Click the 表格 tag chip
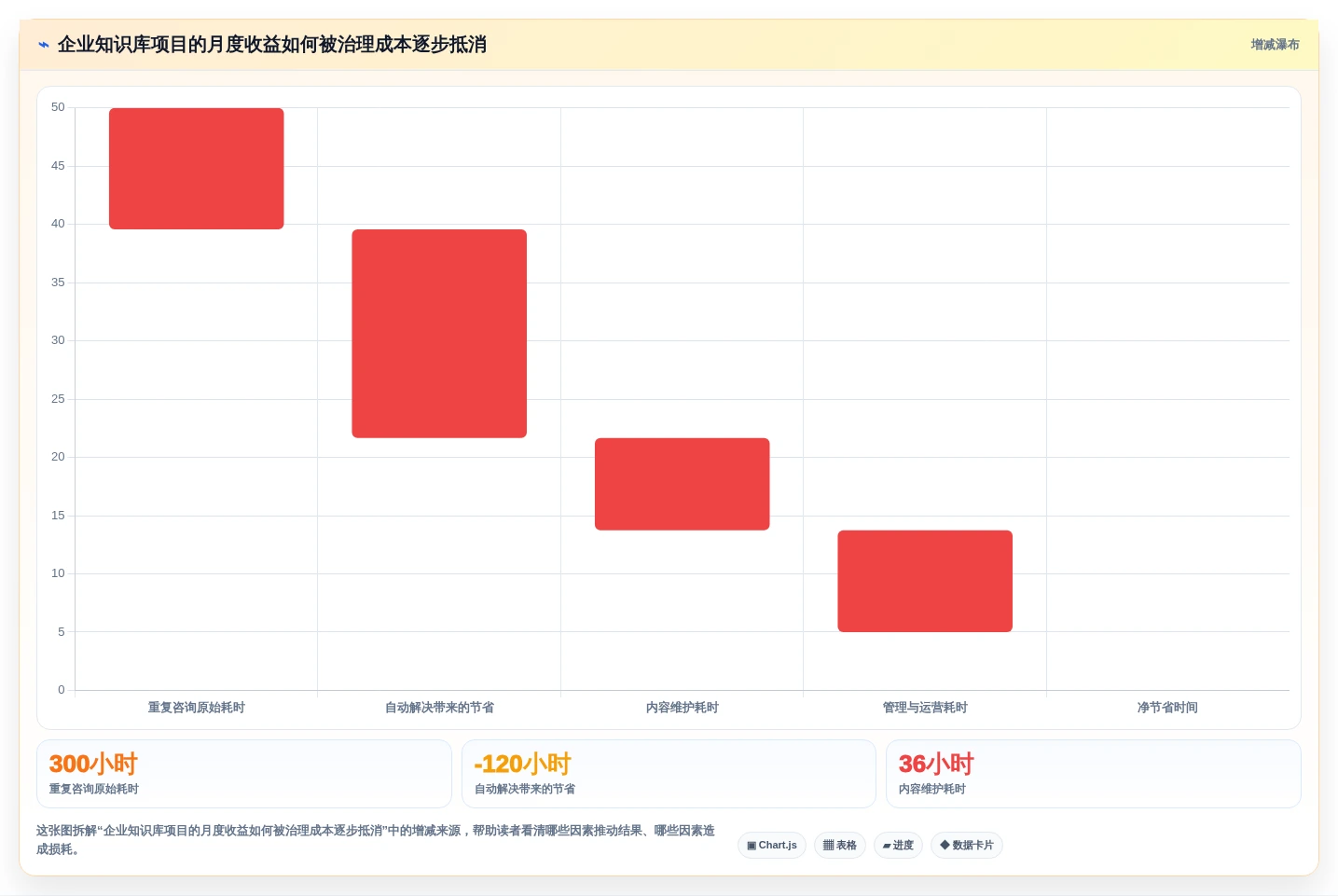This screenshot has width=1338, height=896. [x=840, y=846]
